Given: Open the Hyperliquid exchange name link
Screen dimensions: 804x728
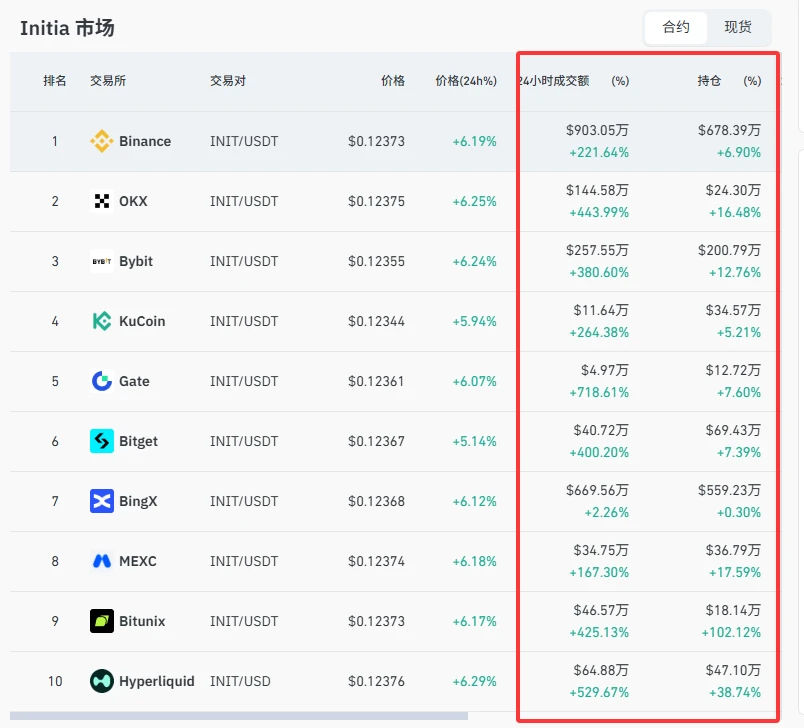Looking at the screenshot, I should [157, 681].
